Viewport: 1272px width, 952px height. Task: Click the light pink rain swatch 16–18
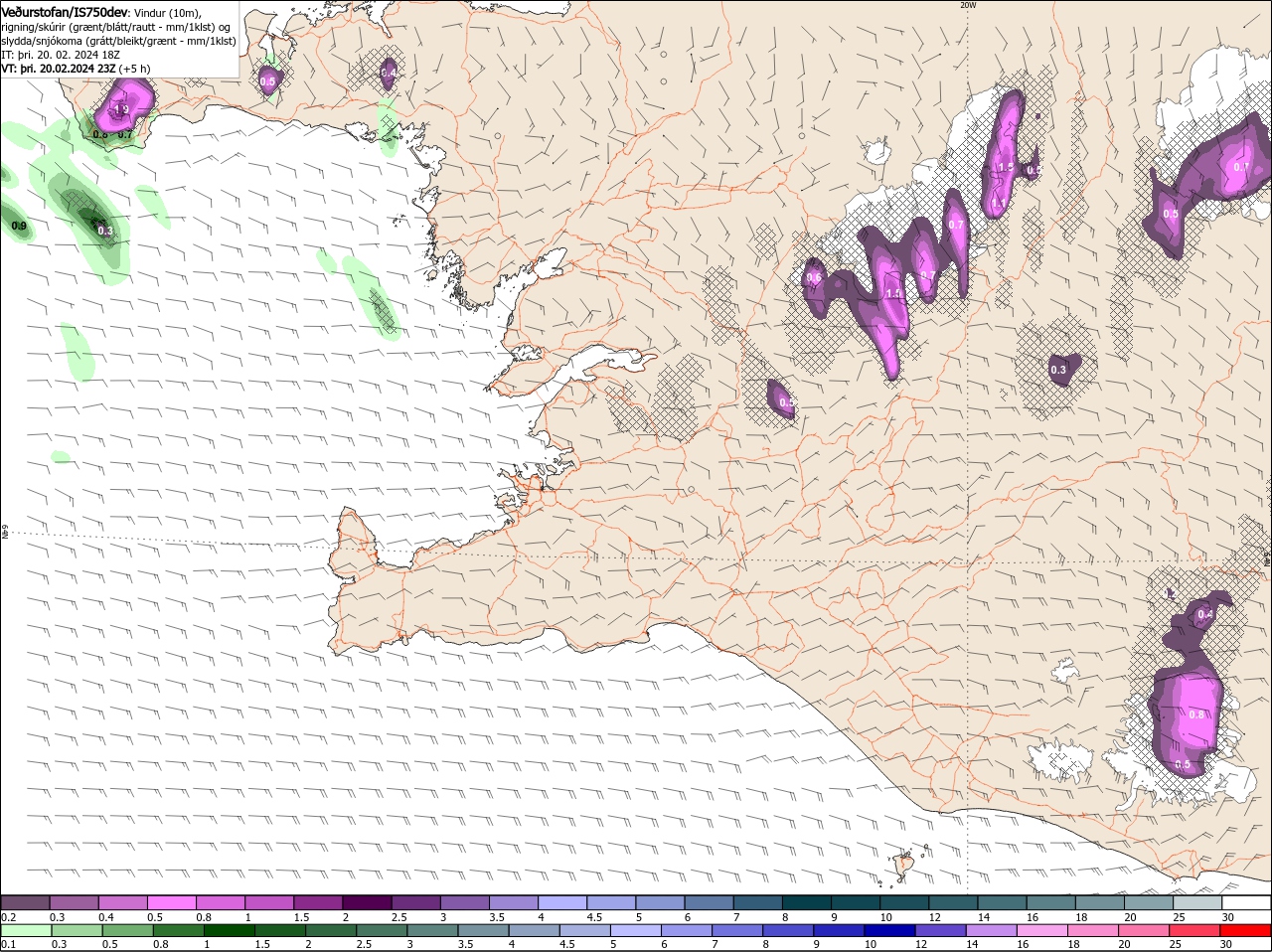click(1044, 930)
